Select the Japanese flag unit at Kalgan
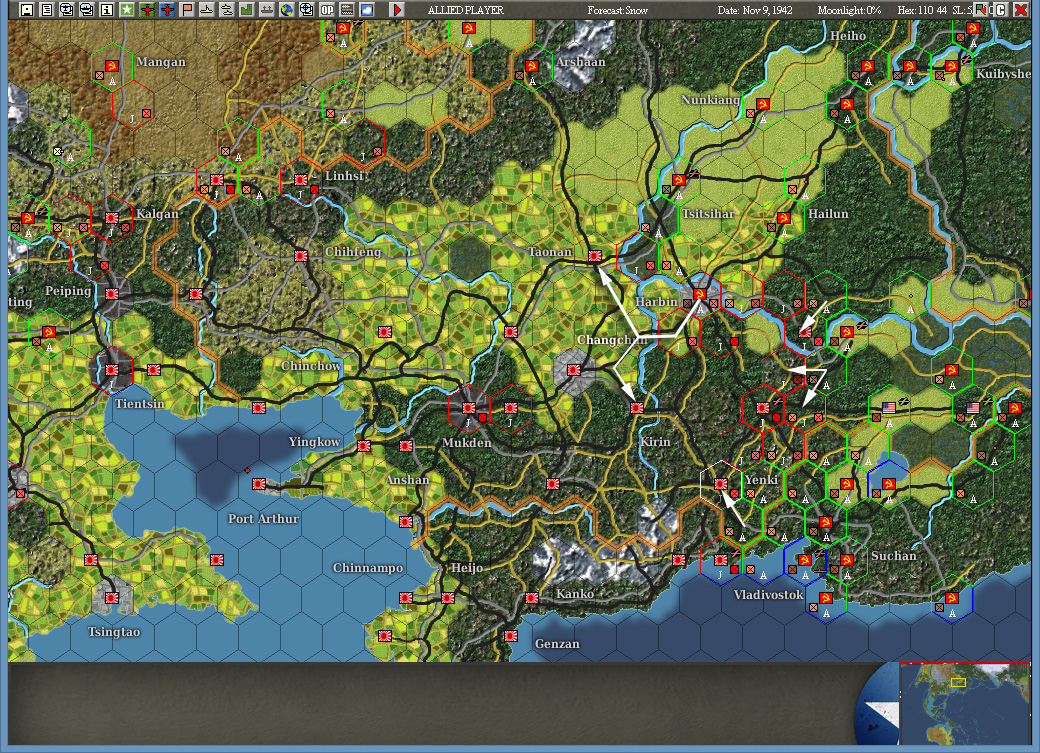 click(112, 218)
